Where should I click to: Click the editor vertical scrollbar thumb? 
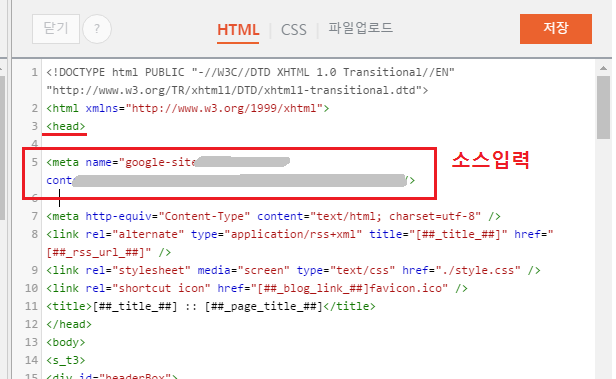tap(603, 107)
